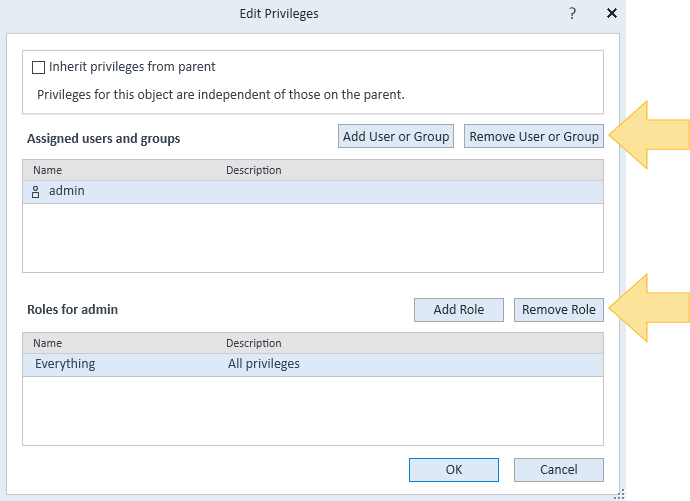Select the Everything role name
690x501 pixels.
click(65, 364)
